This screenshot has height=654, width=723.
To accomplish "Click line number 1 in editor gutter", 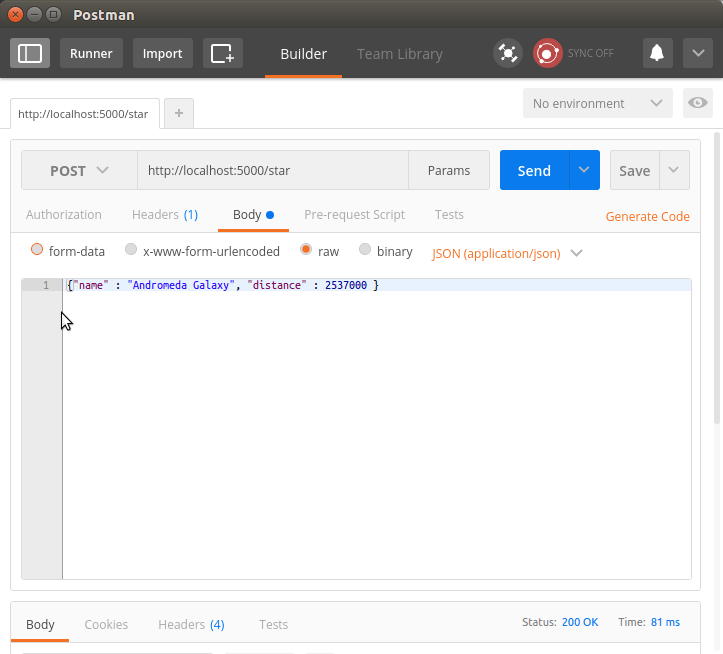I will (x=46, y=285).
